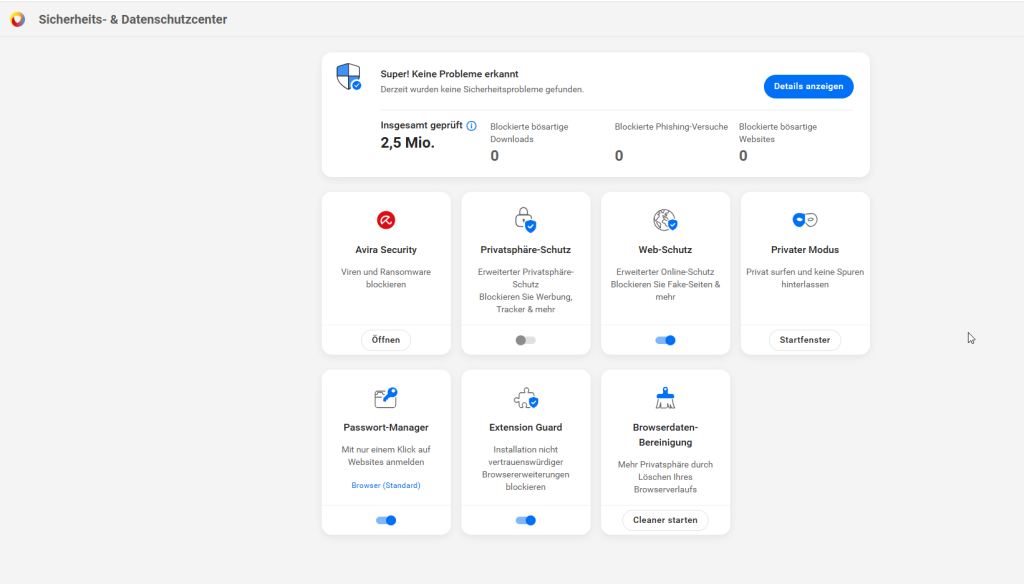Click the shield status icon at the top
The width and height of the screenshot is (1024, 584).
(347, 79)
